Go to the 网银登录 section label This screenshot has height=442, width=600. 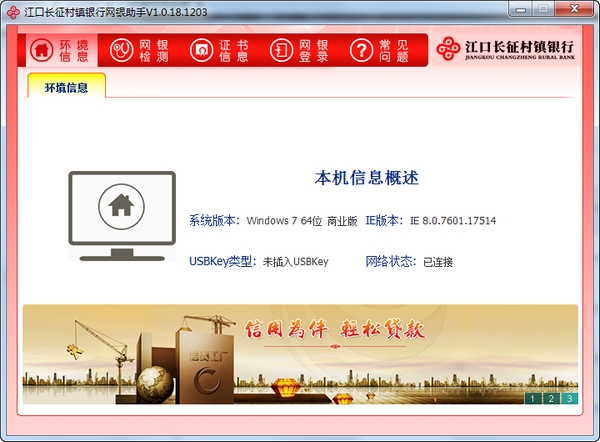click(314, 51)
